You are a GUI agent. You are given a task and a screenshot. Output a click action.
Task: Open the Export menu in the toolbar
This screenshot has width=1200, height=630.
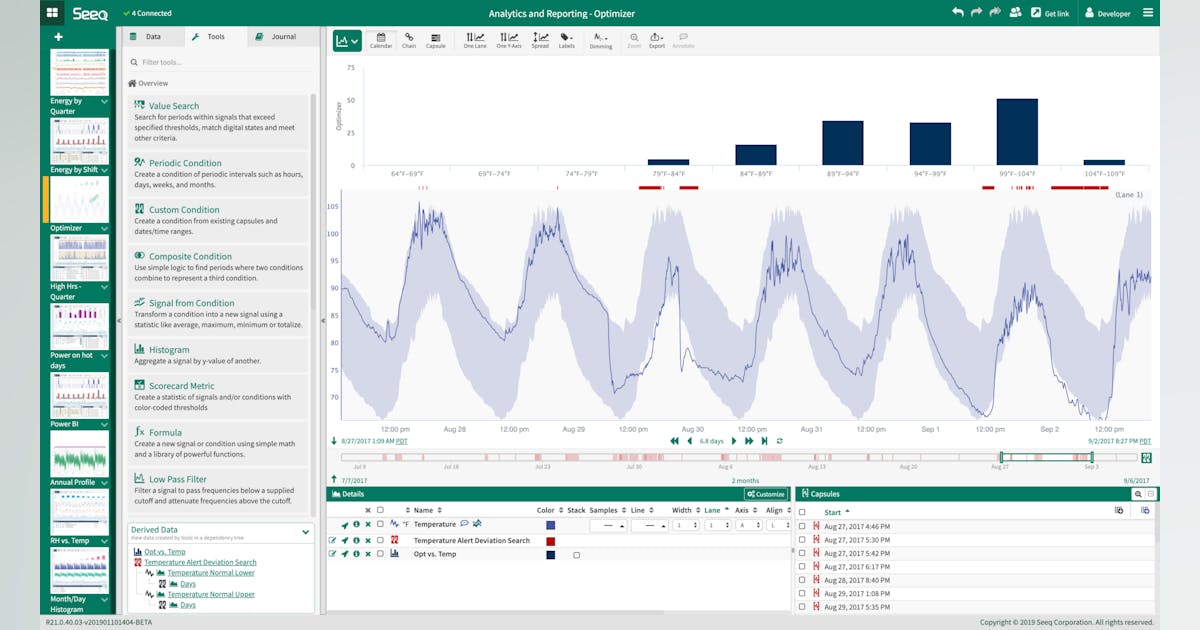657,40
